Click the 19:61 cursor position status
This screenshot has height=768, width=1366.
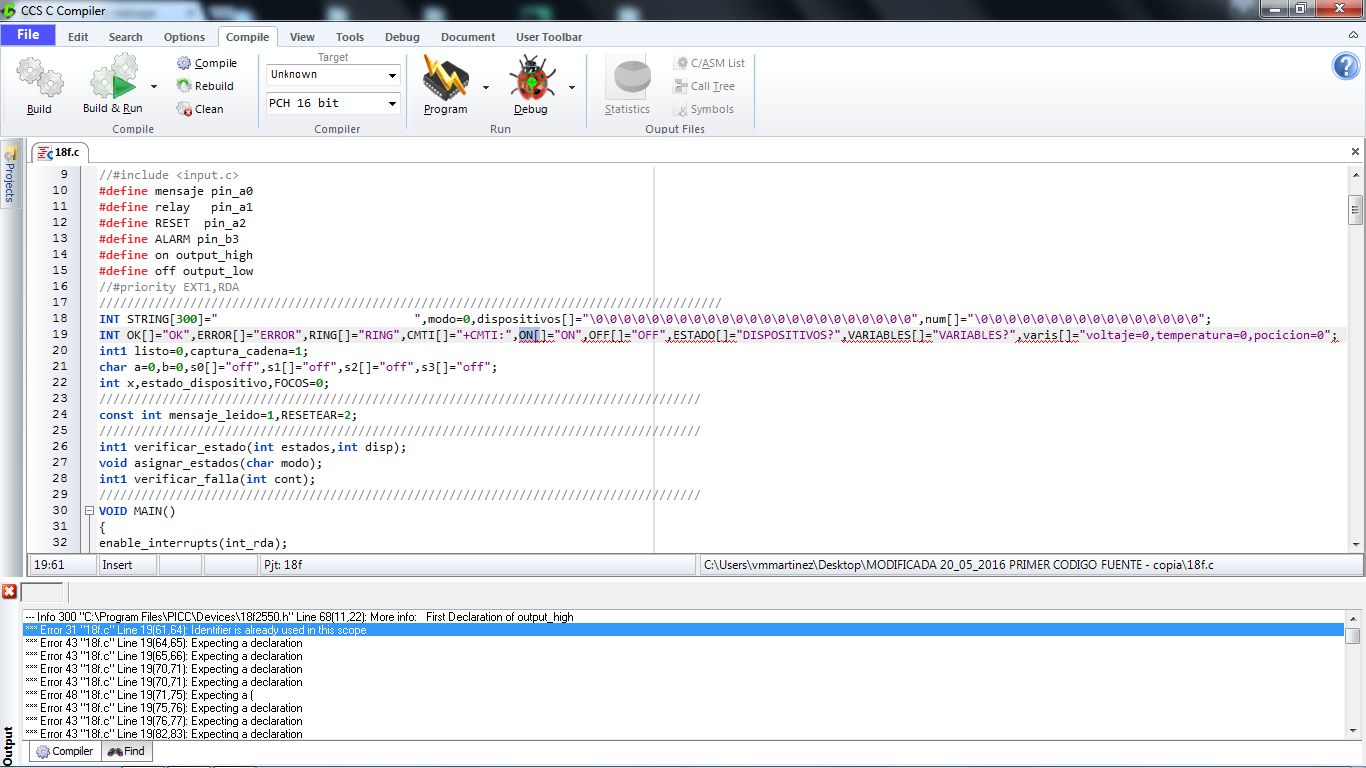[x=61, y=565]
